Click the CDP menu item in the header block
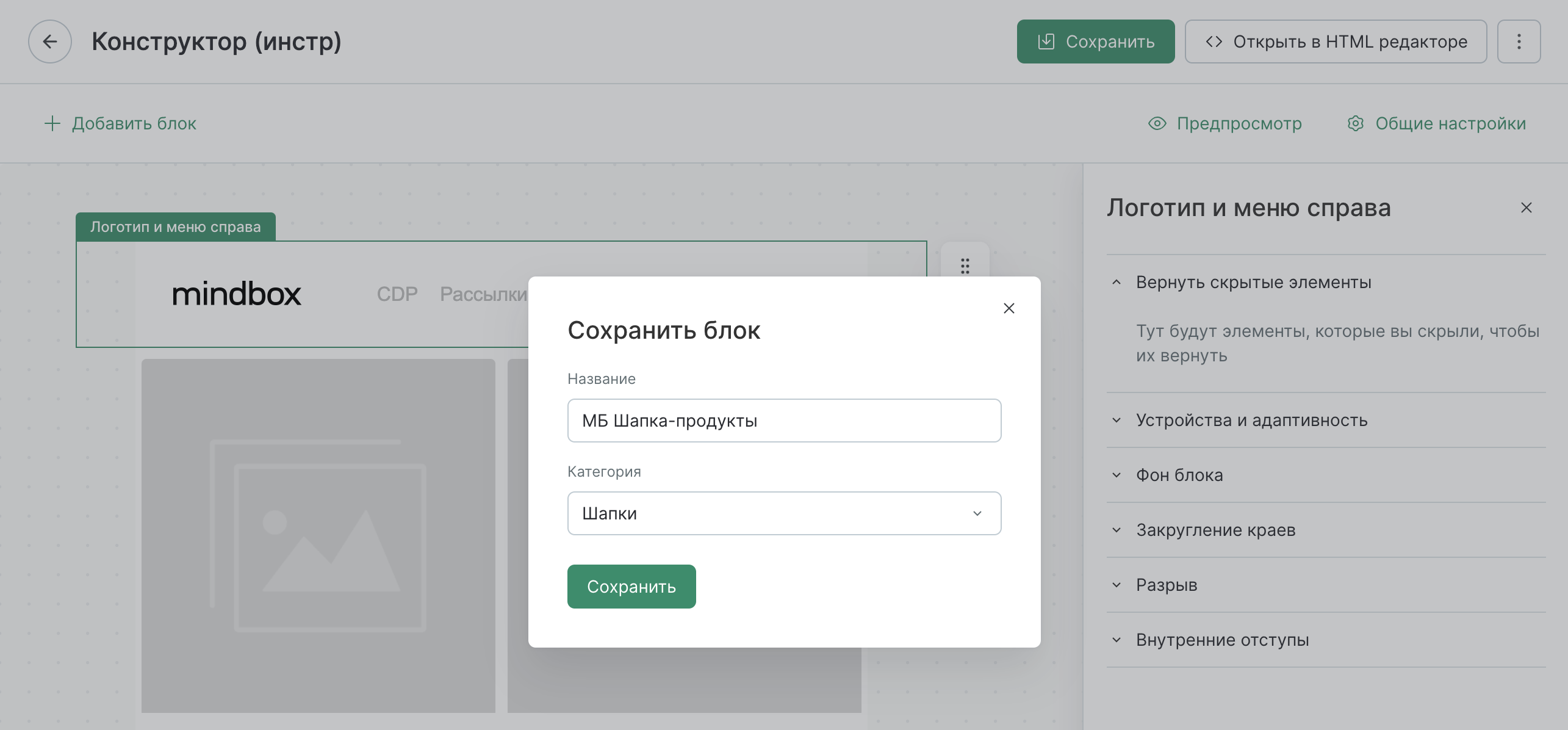 pos(397,294)
